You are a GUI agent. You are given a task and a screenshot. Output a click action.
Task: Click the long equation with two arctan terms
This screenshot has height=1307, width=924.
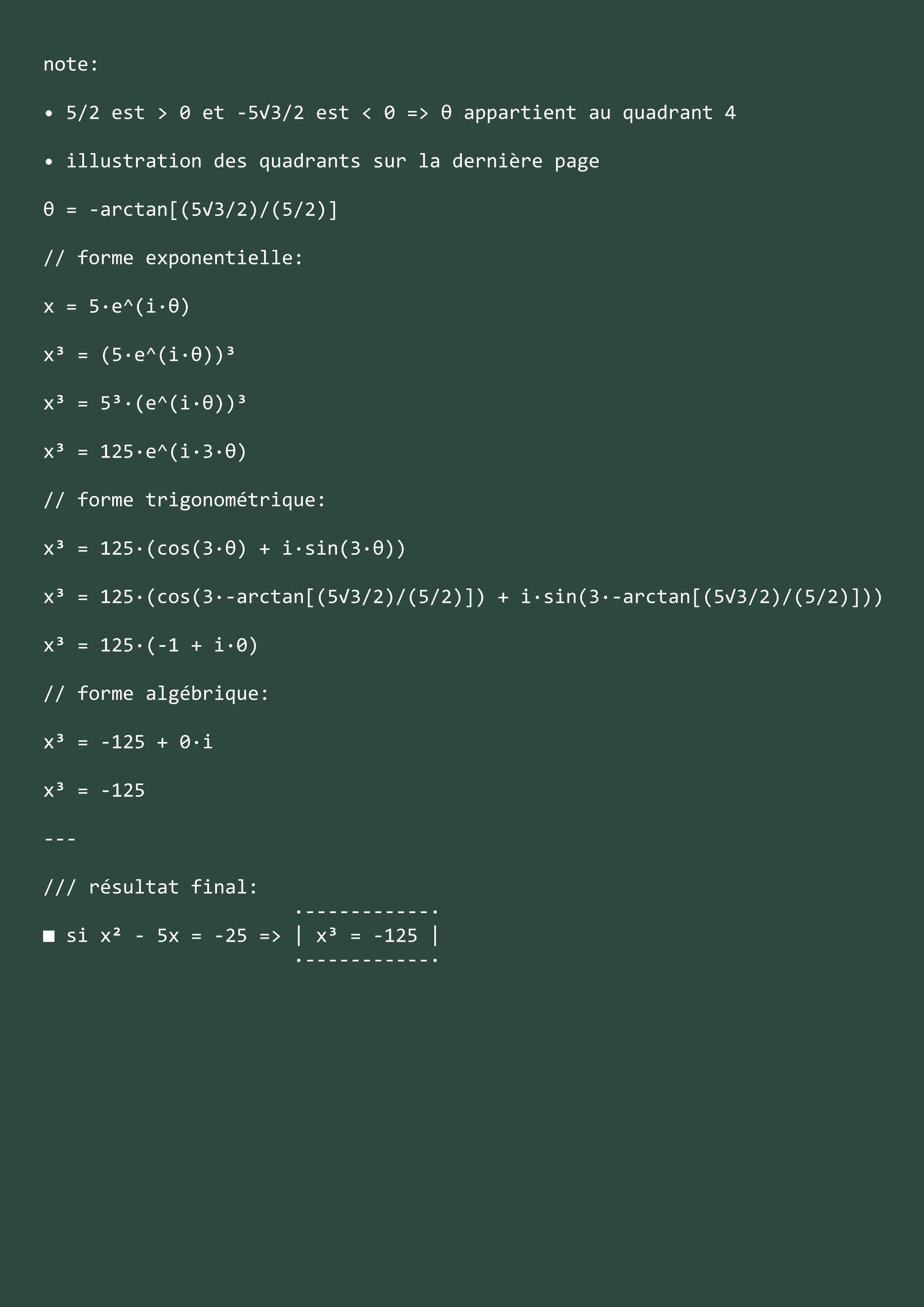click(463, 597)
